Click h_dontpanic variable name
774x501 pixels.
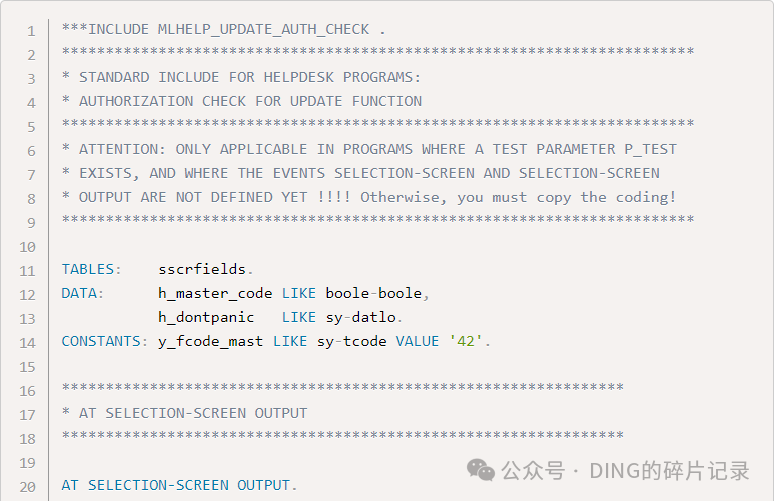[206, 317]
